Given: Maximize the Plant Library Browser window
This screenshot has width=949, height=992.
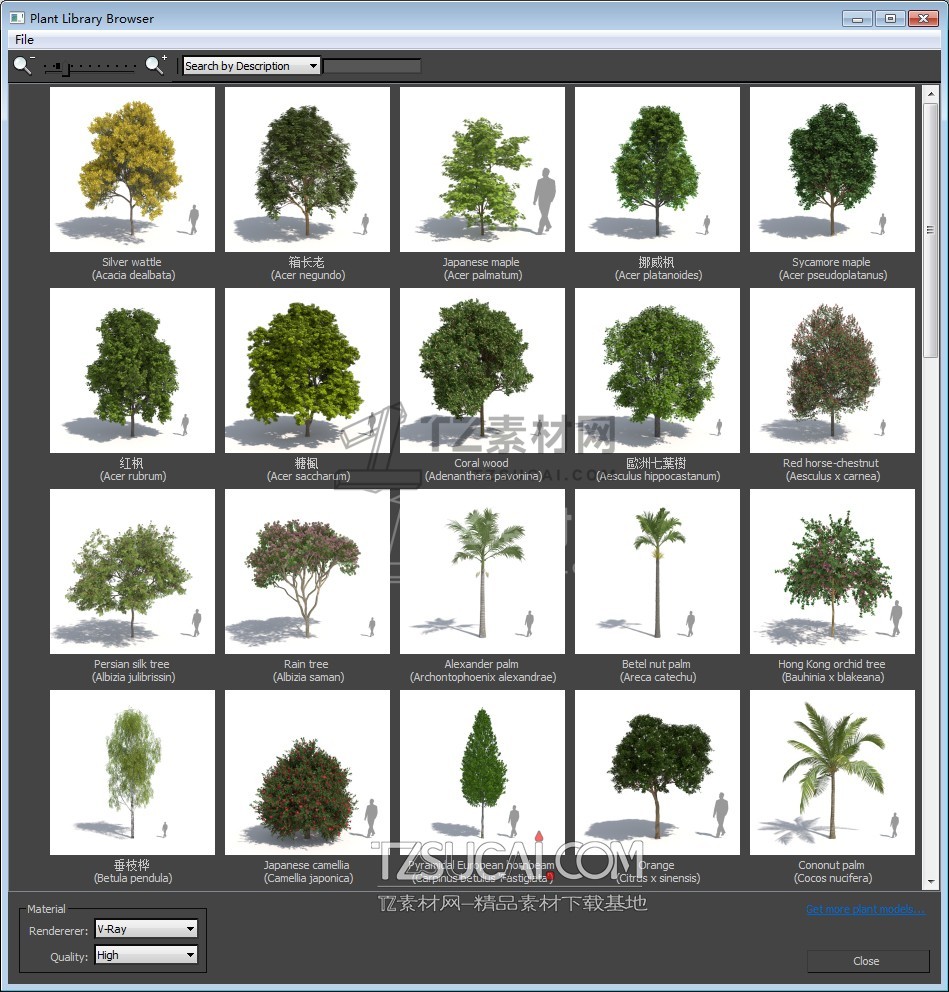Looking at the screenshot, I should [890, 18].
